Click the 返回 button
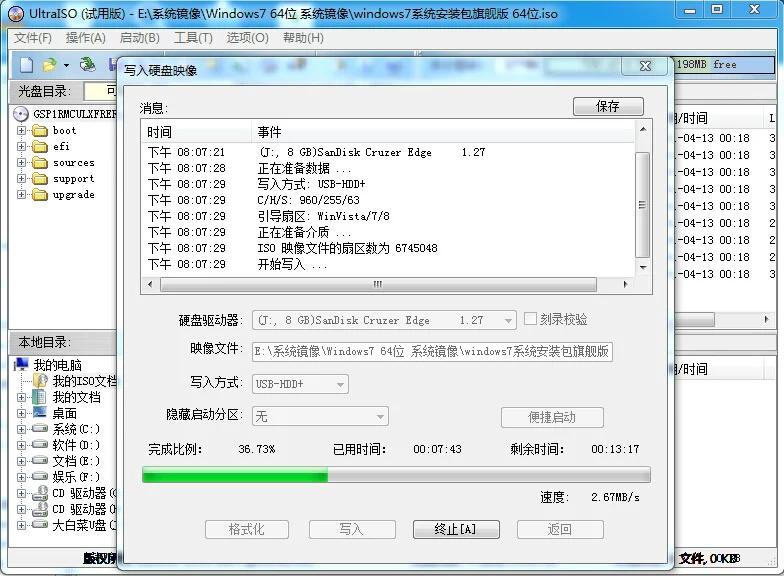Screen dimensions: 784x576 [x=560, y=529]
